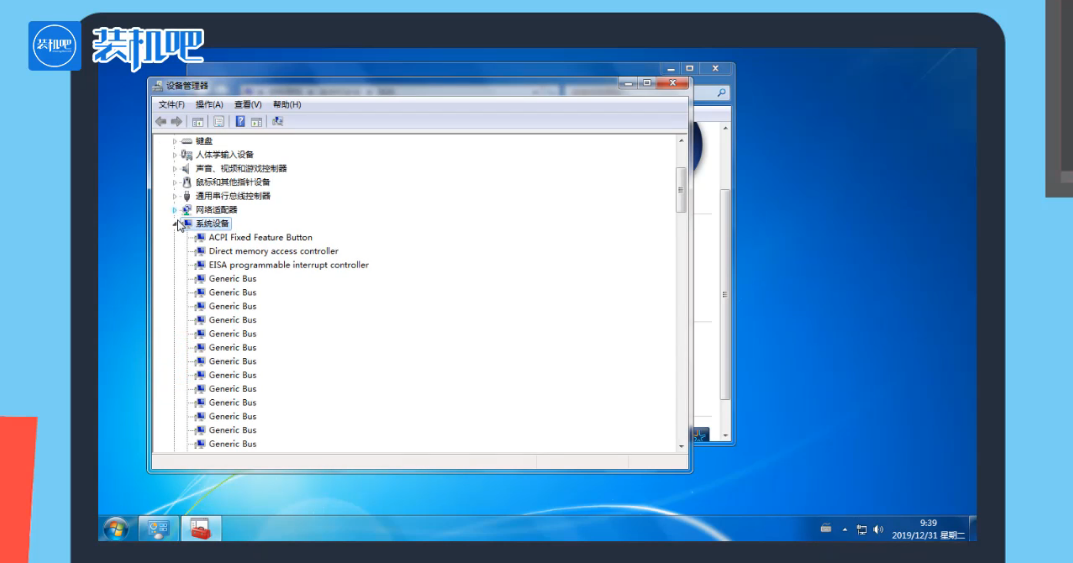Click the scroll up arrow in device list

pos(681,140)
